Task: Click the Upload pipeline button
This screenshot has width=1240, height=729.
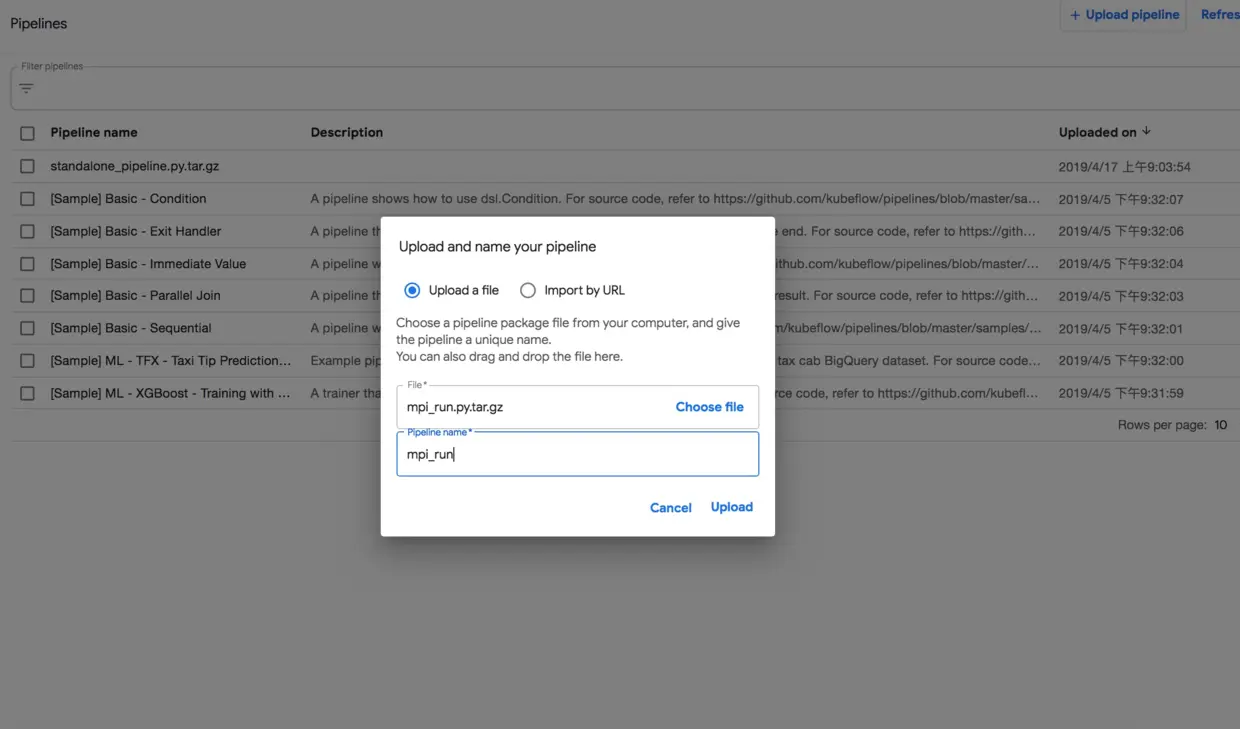Action: pyautogui.click(x=1124, y=15)
